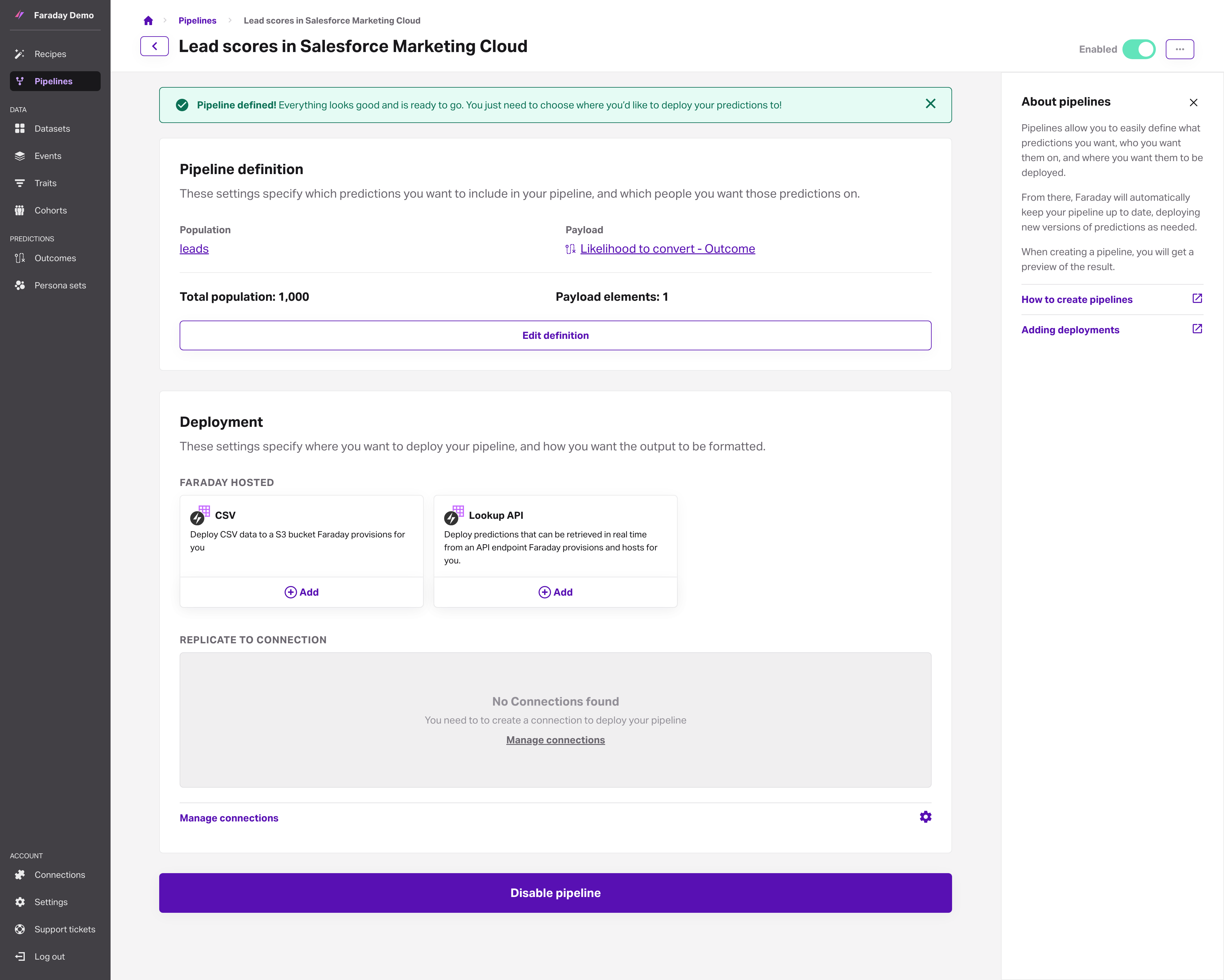This screenshot has width=1224, height=980.
Task: Open Events in the sidebar
Action: point(55,155)
